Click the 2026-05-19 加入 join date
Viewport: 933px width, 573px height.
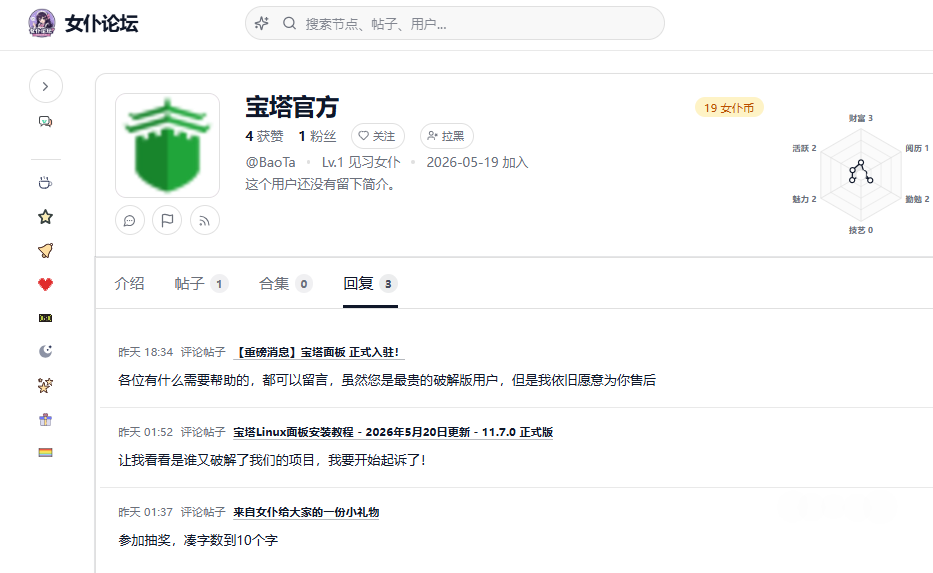pyautogui.click(x=477, y=162)
